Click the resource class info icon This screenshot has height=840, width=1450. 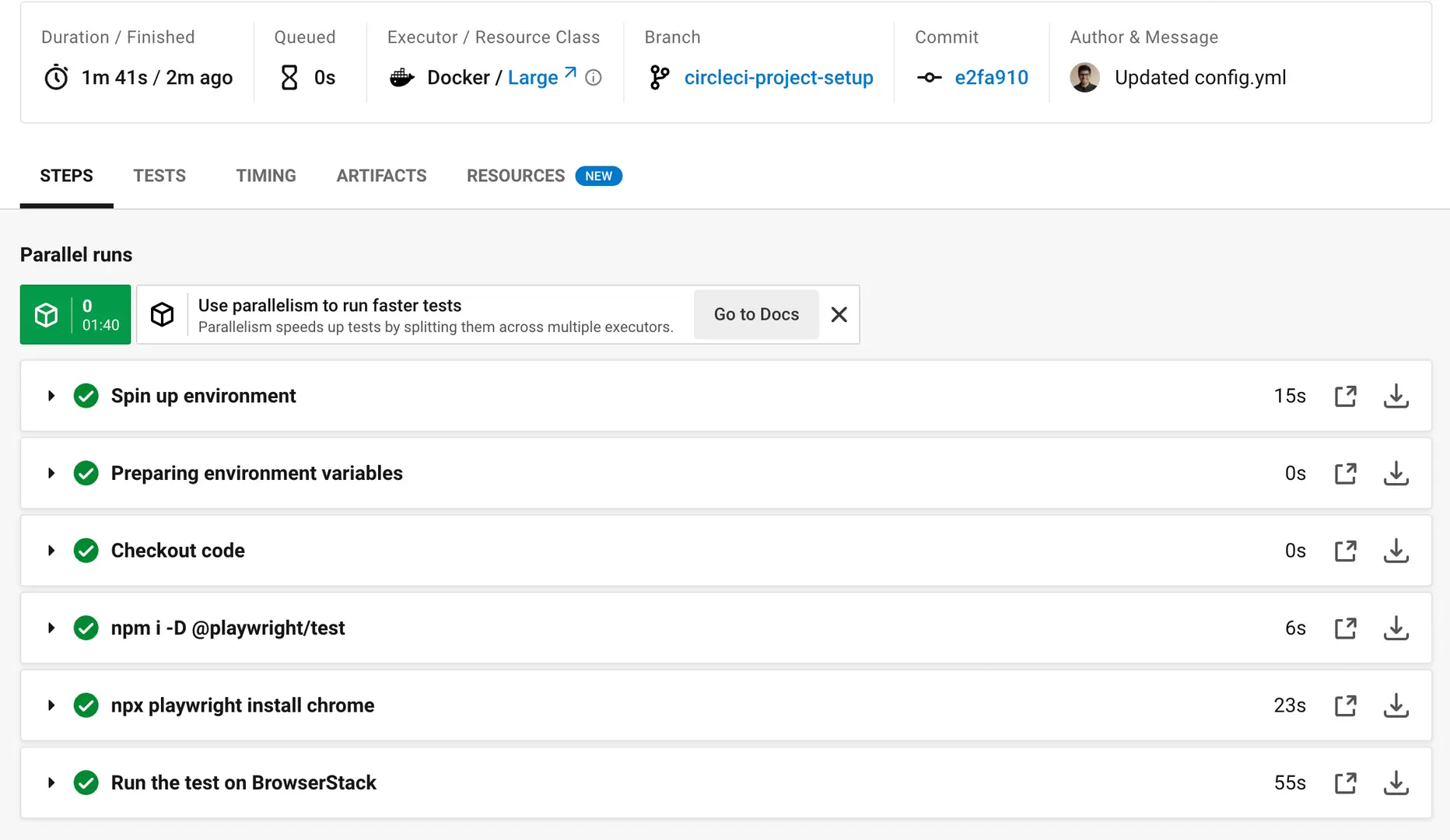(x=594, y=78)
